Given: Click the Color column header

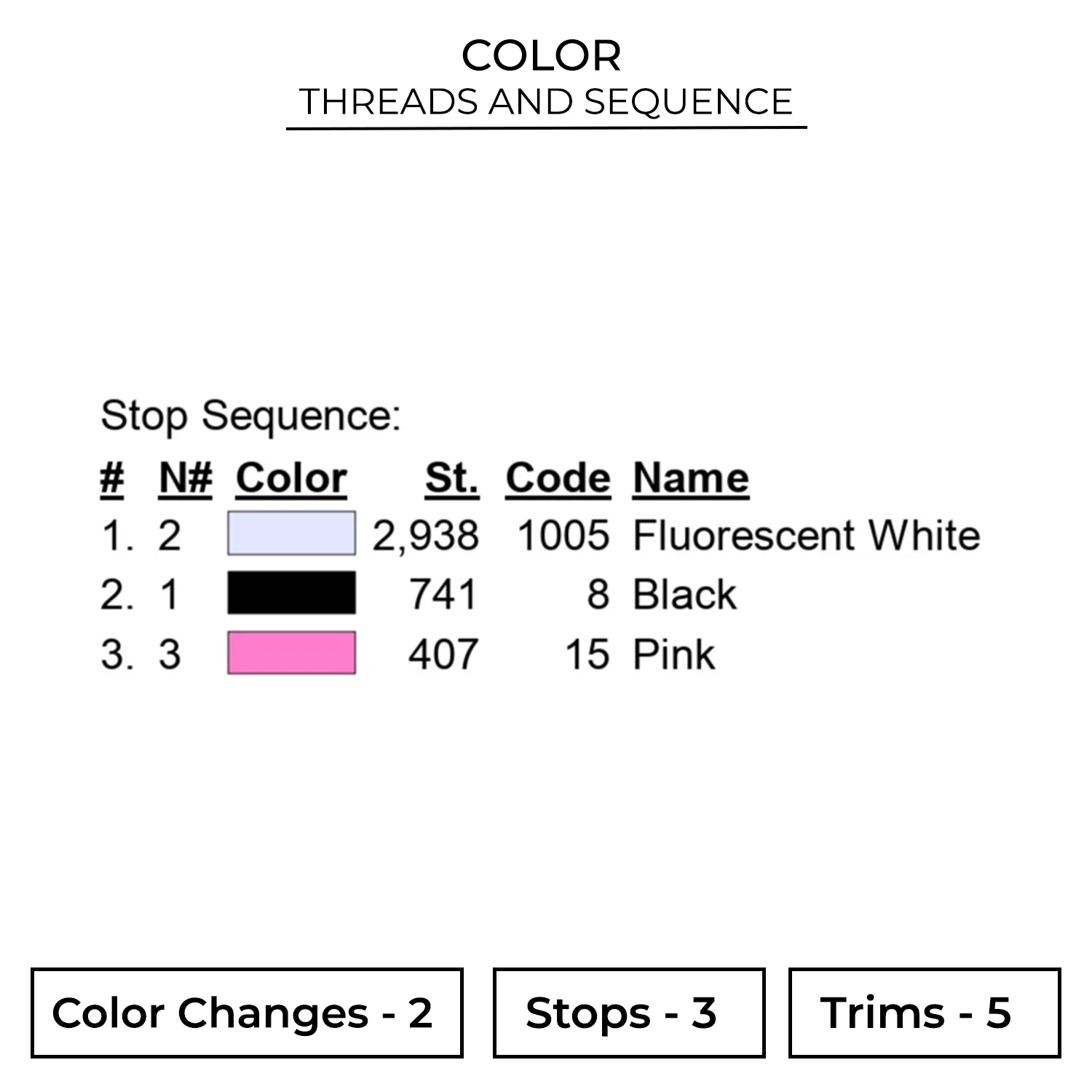Looking at the screenshot, I should [x=291, y=478].
